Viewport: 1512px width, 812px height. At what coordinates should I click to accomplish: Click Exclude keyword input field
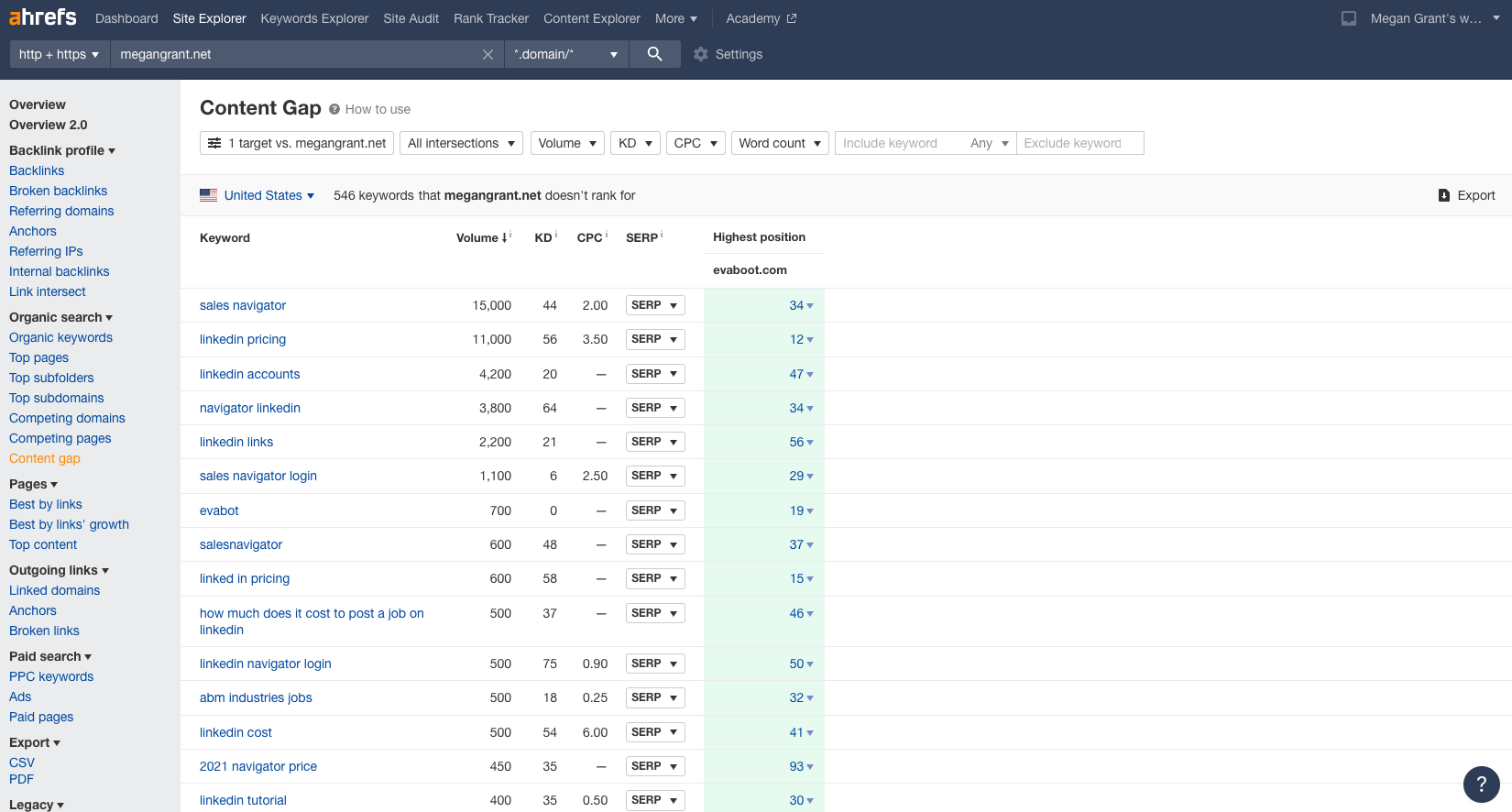(x=1079, y=143)
